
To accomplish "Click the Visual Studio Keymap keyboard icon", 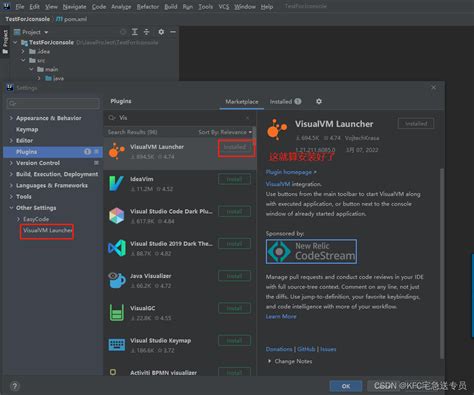I will pos(116,345).
